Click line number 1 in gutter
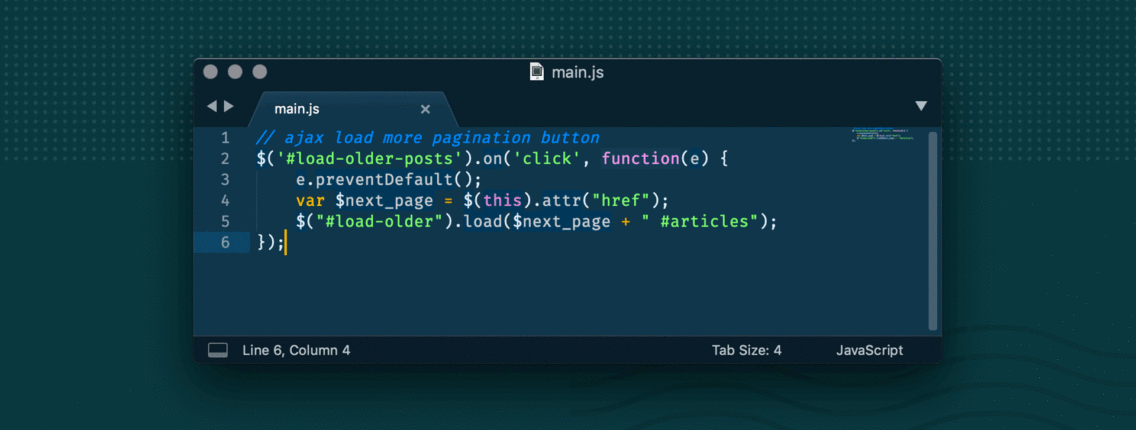 pyautogui.click(x=225, y=138)
